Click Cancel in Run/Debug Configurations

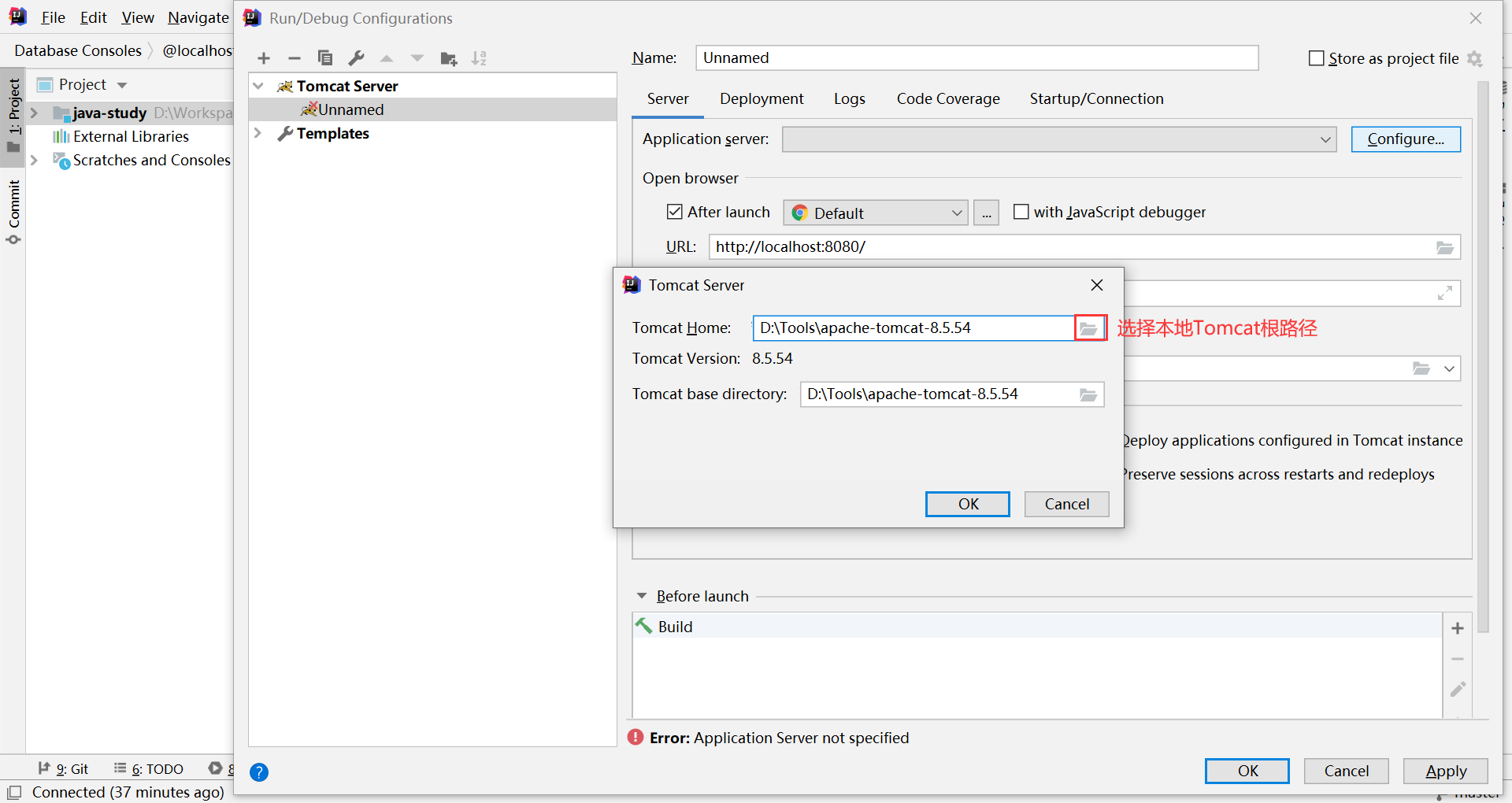[x=1347, y=772]
